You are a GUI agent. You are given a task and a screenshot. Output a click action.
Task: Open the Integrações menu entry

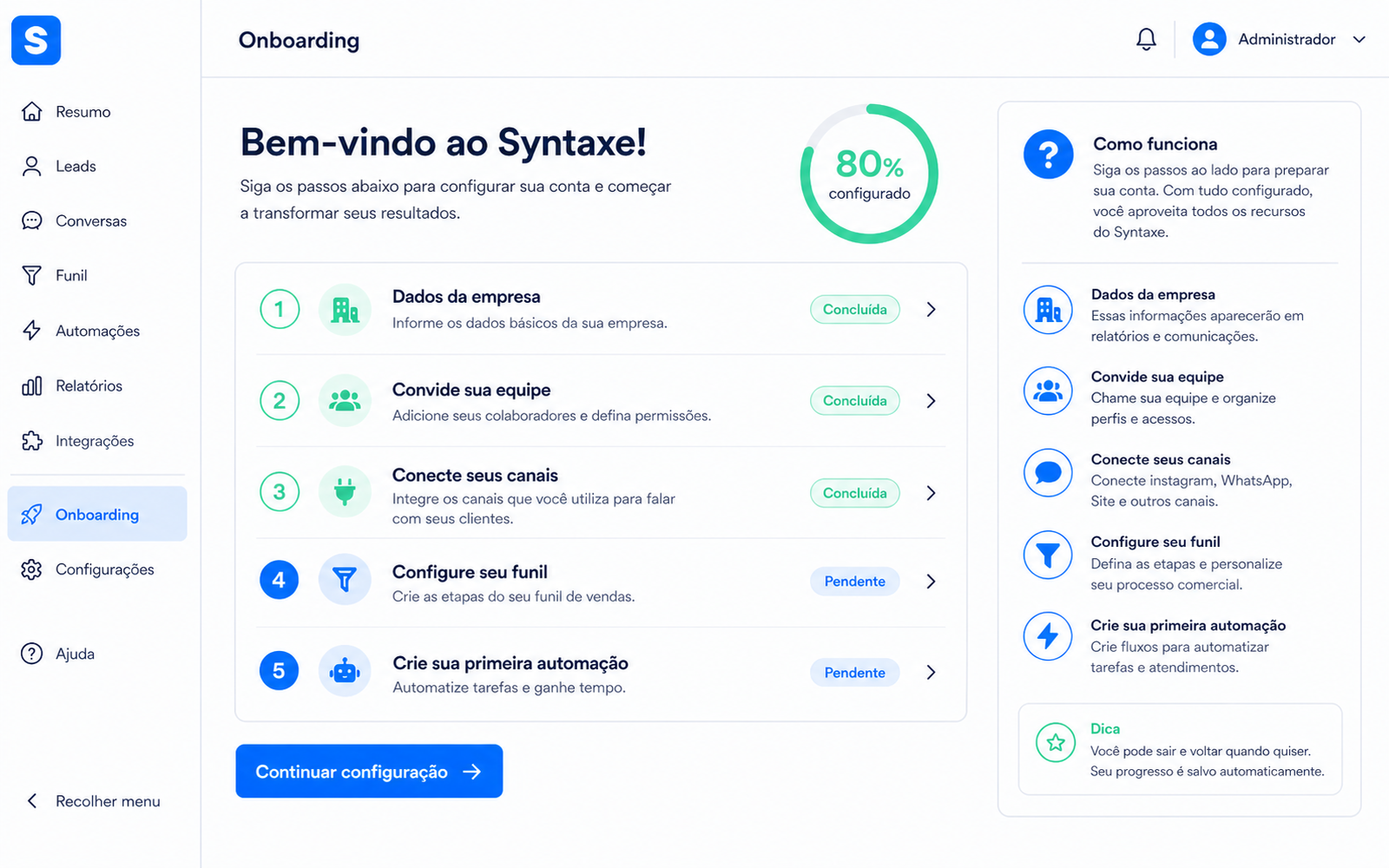(x=97, y=441)
